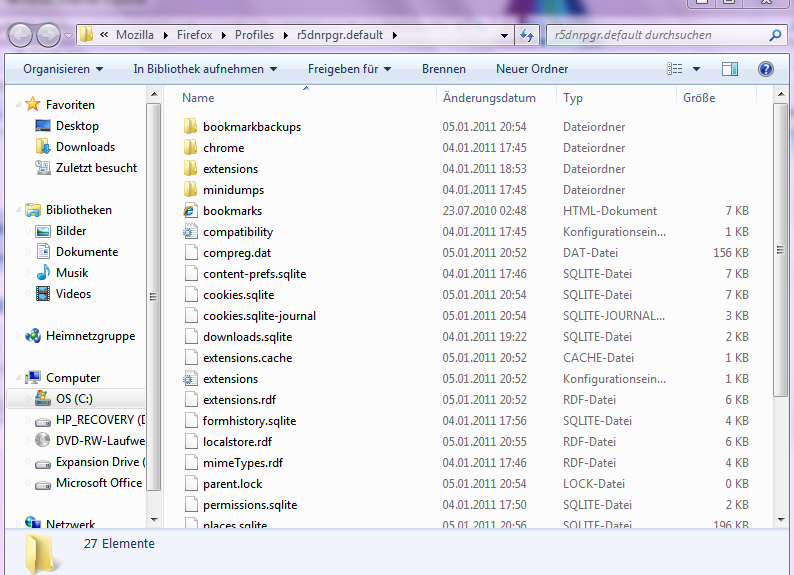Screen dimensions: 794x575
Task: Open the bookmarkbackups folder
Action: tap(251, 127)
